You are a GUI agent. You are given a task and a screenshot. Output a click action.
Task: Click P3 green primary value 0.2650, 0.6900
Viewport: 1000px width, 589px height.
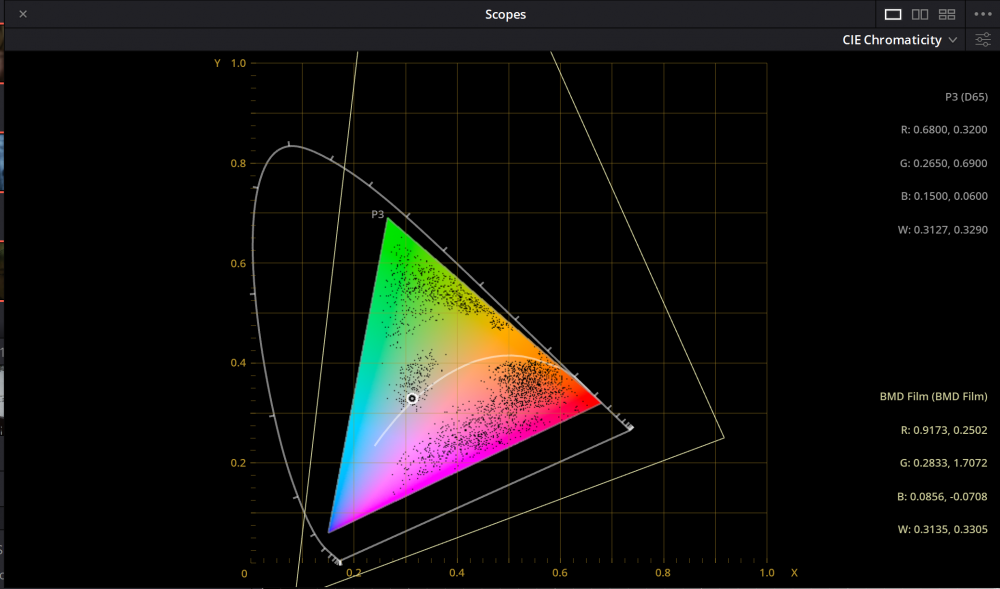tap(944, 163)
